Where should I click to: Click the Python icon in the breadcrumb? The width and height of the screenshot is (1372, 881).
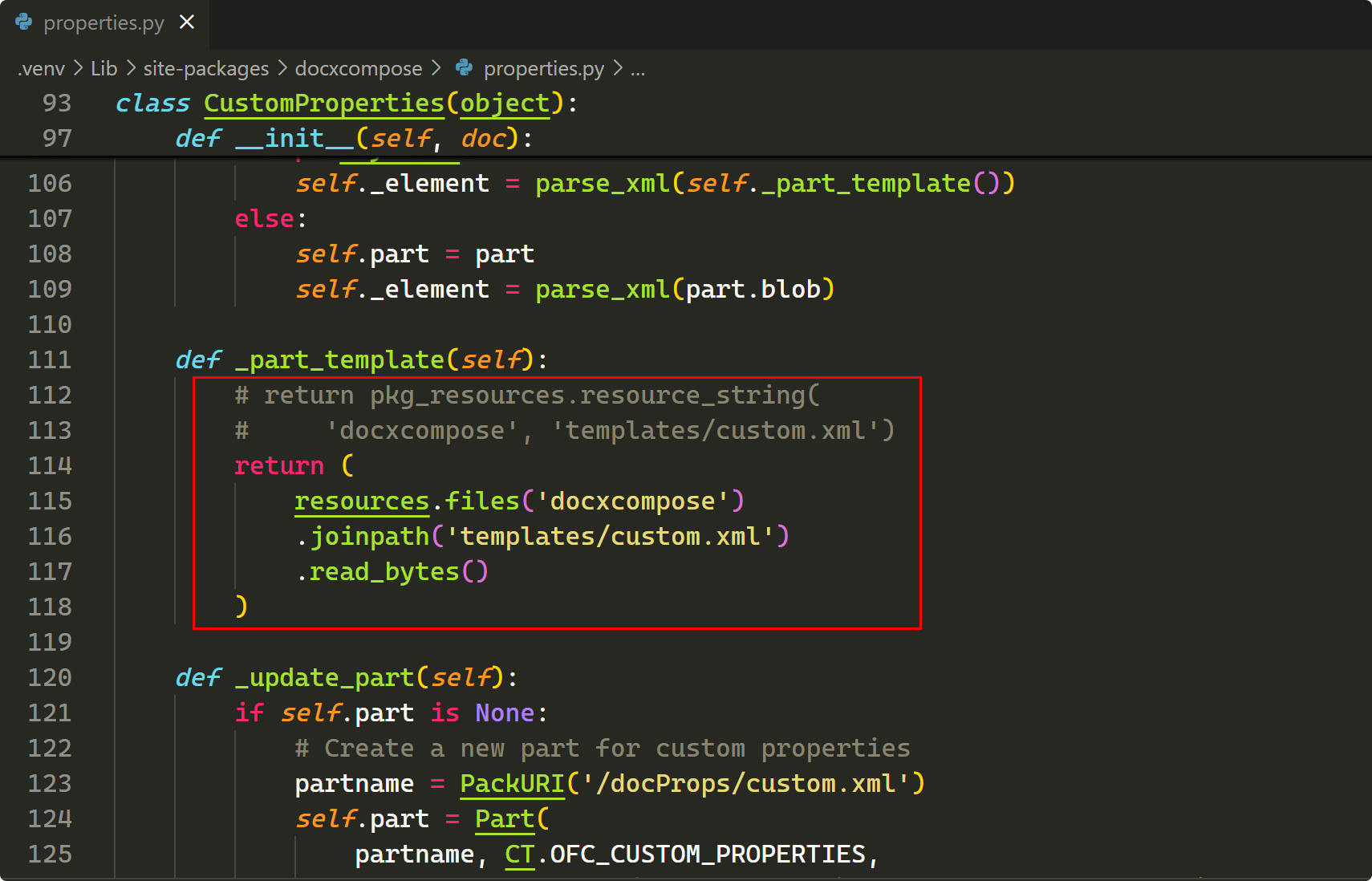click(x=465, y=68)
